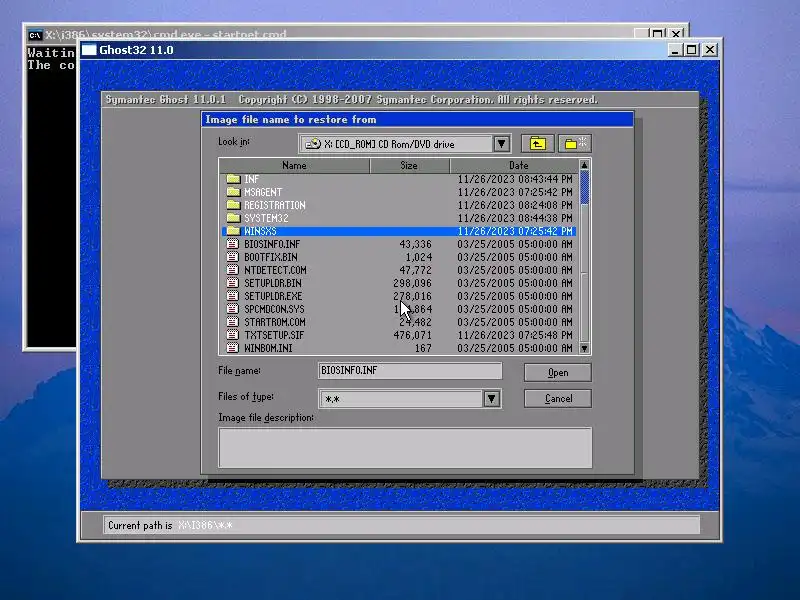Screen dimensions: 800x600
Task: Click the WINSXS folder icon
Action: [234, 231]
